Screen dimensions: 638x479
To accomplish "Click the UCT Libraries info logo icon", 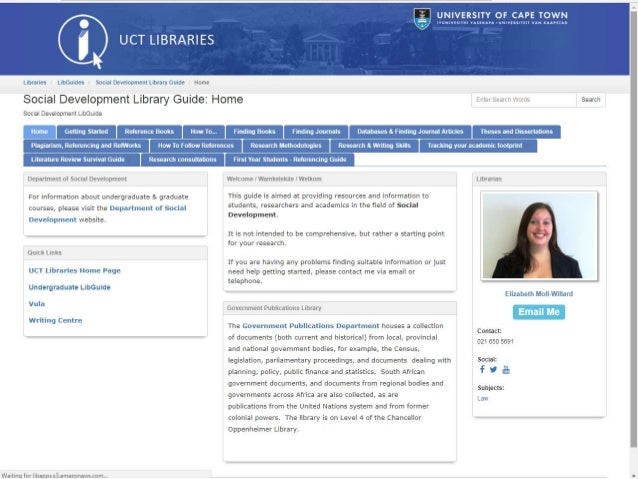I will click(82, 40).
